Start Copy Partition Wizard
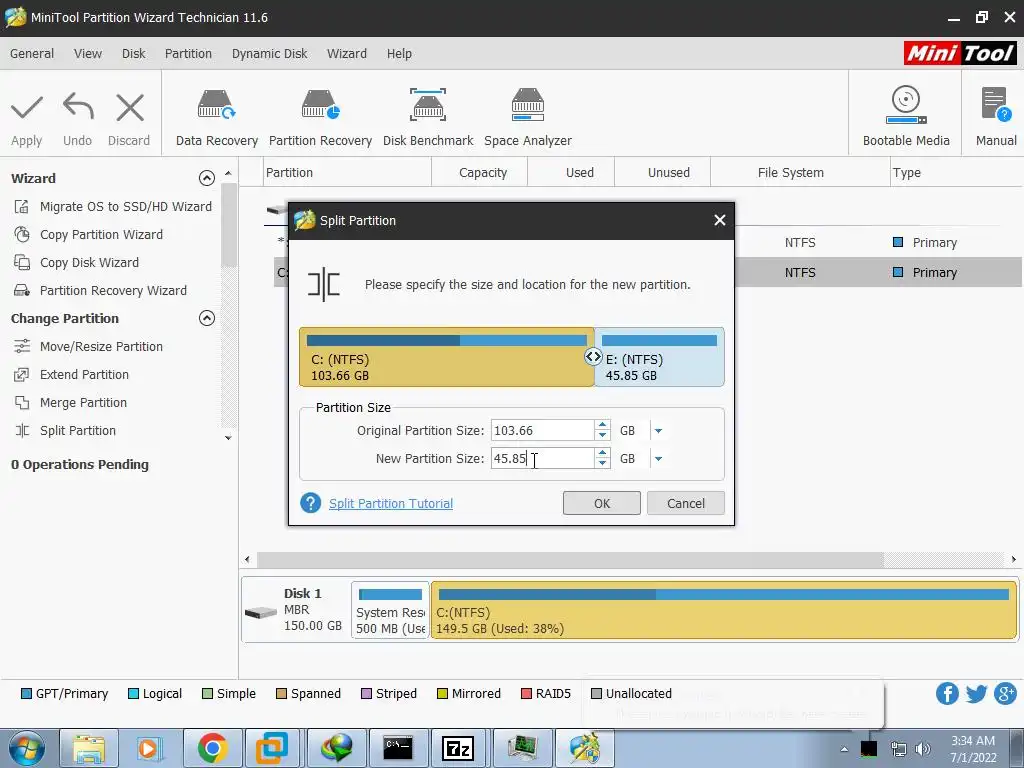This screenshot has height=768, width=1024. (x=101, y=234)
